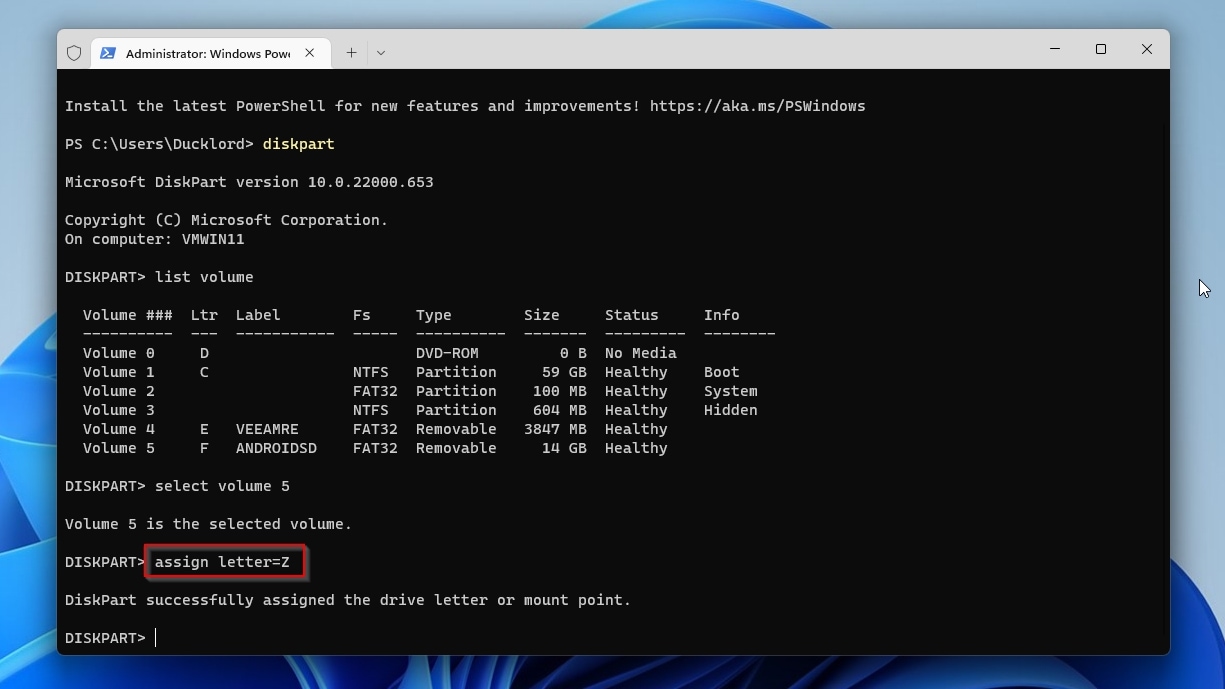Select the Administrator Windows PowerShell tab
This screenshot has width=1225, height=689.
(210, 53)
